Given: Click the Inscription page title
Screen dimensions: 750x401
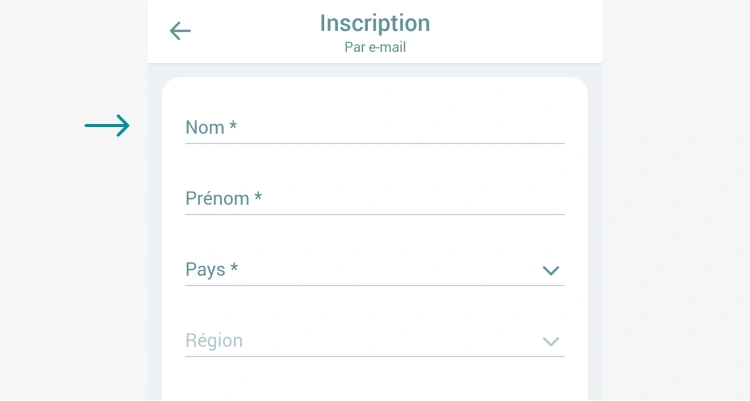Looking at the screenshot, I should (375, 23).
